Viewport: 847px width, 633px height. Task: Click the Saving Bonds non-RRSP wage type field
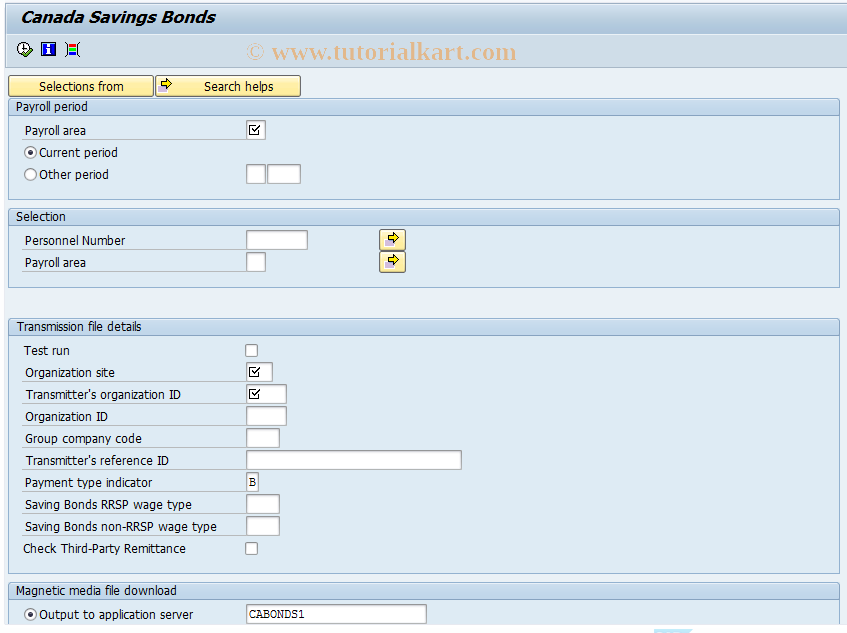pos(263,526)
